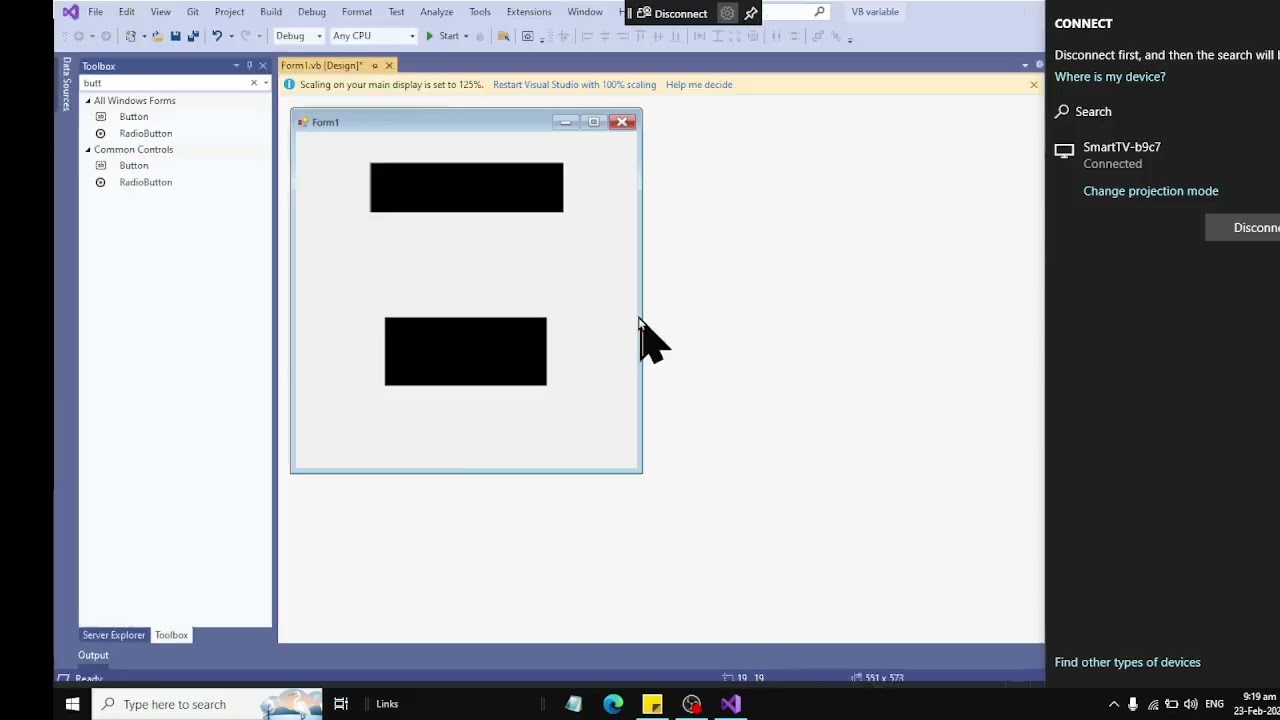Click Change projection mode link
The image size is (1280, 720).
coord(1151,191)
